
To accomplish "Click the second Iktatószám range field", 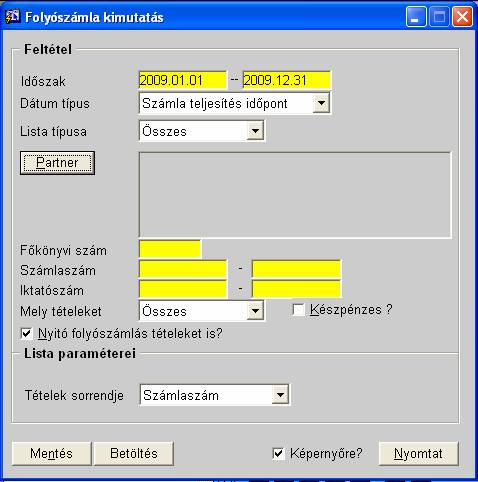I will (x=296, y=289).
